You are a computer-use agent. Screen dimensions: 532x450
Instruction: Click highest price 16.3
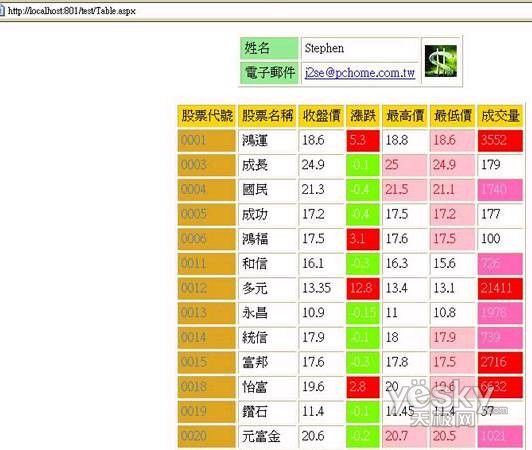pos(397,264)
